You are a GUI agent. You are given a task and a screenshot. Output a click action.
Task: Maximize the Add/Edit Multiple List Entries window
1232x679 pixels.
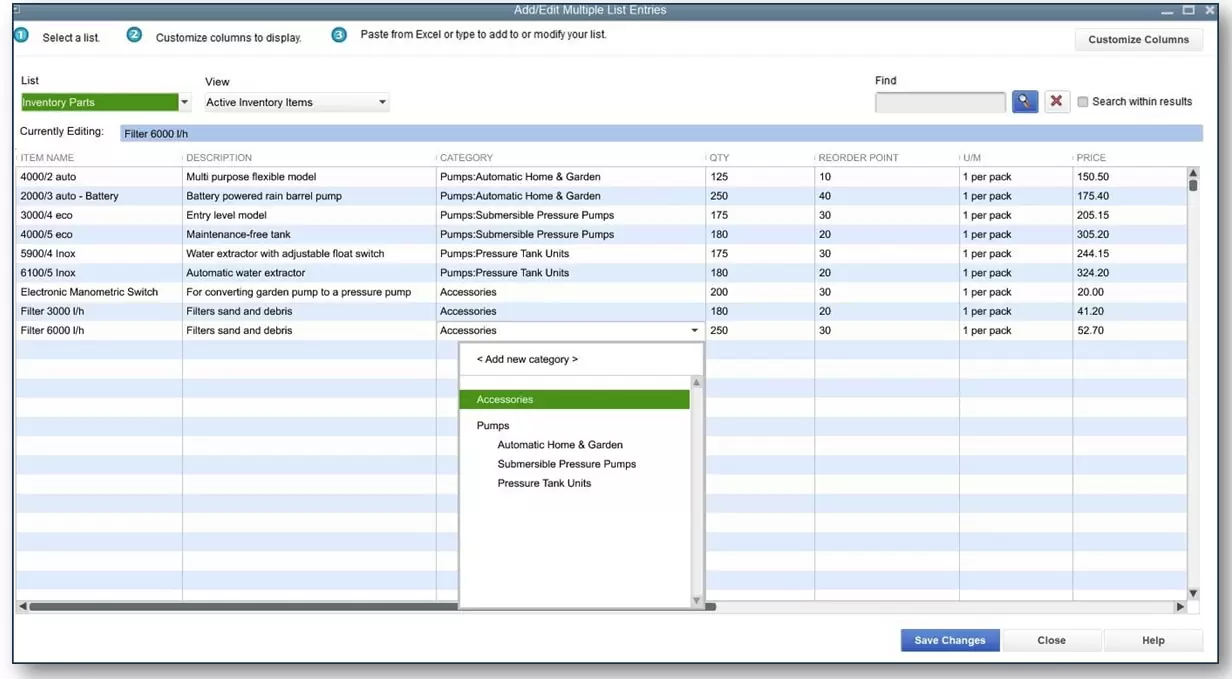click(x=1188, y=10)
